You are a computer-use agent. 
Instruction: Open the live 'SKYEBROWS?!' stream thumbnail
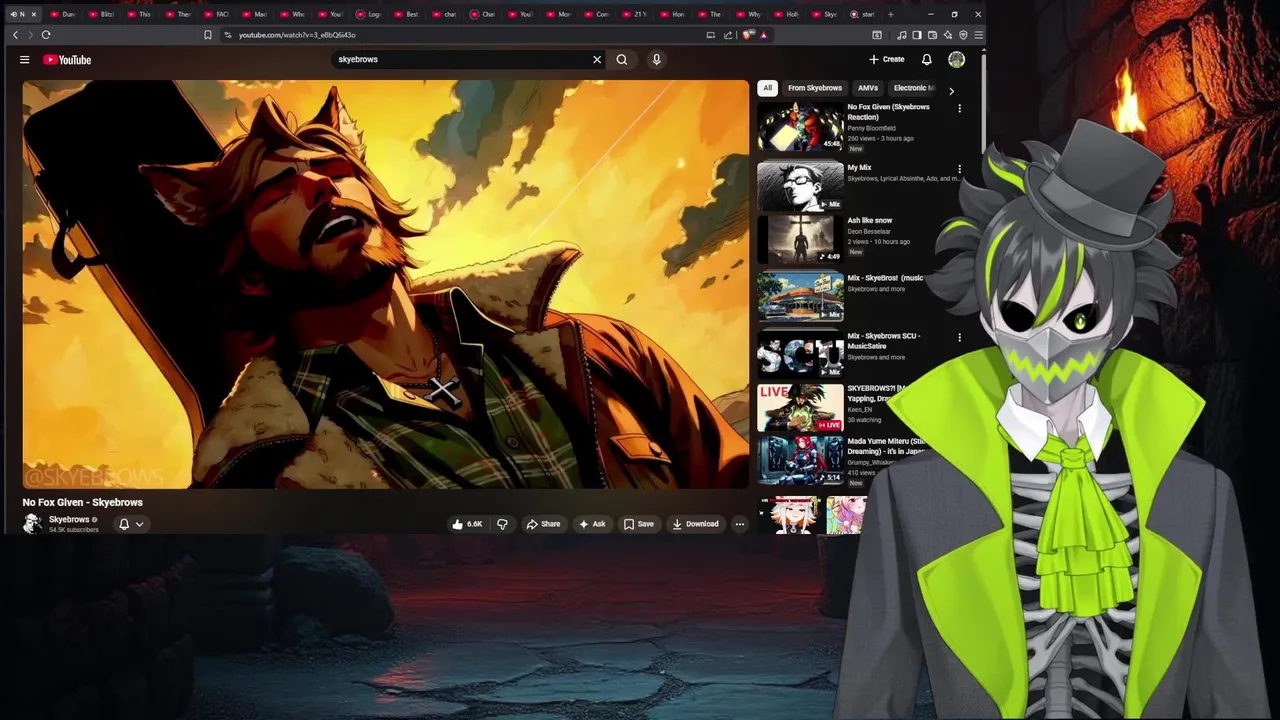[800, 408]
